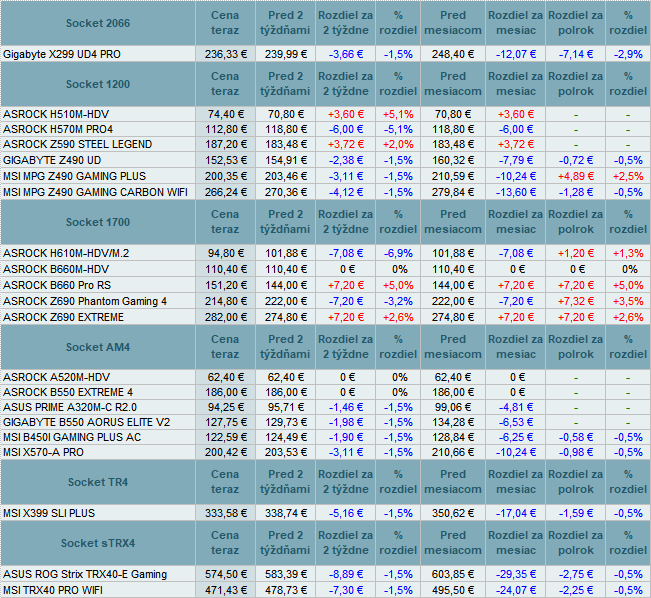The height and width of the screenshot is (598, 651).
Task: Click the 151,20 € price of B660 Pro RS
Action: (x=226, y=285)
